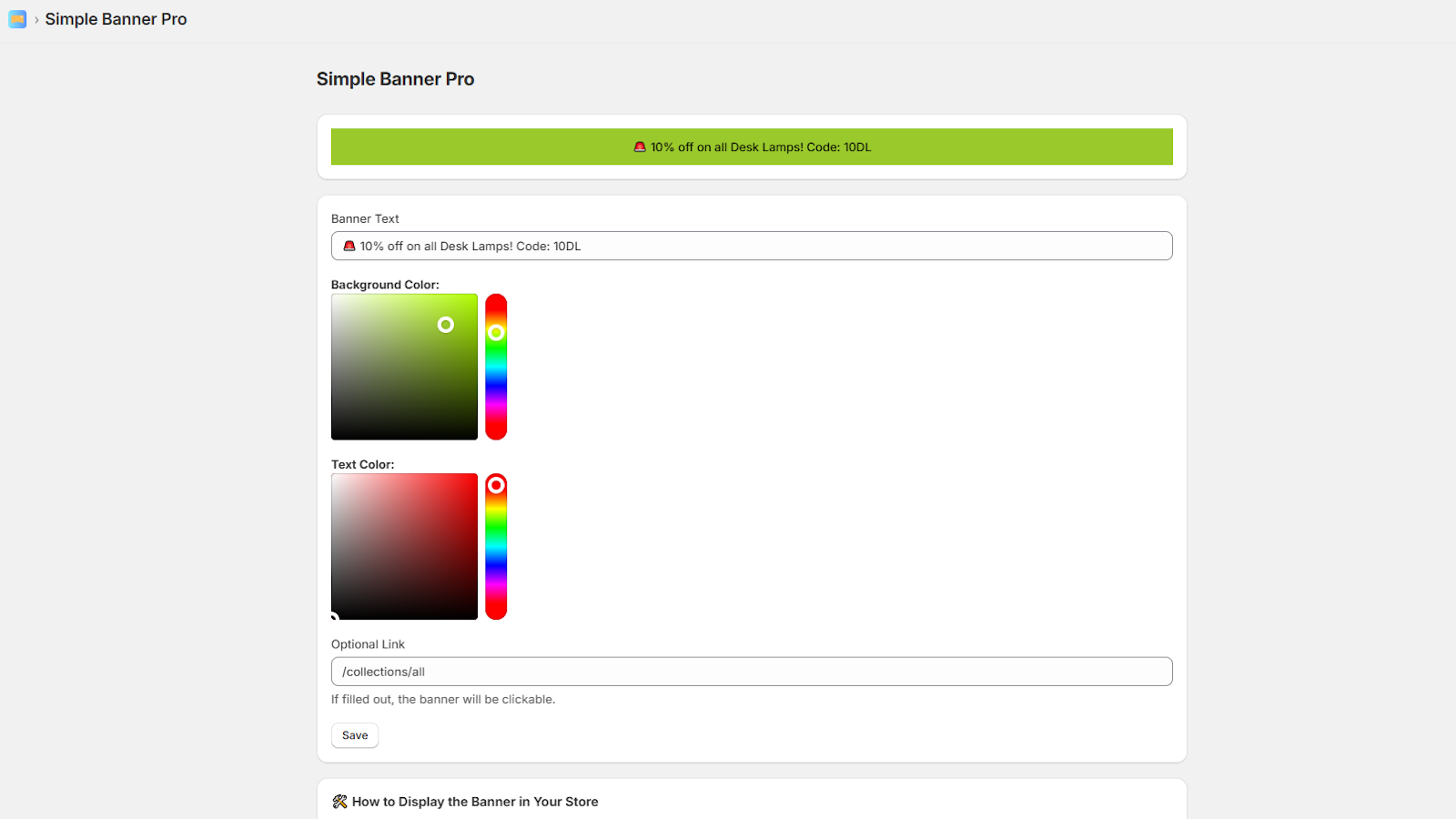Click the text color saturation picker area
This screenshot has height=819, width=1456.
[x=404, y=546]
